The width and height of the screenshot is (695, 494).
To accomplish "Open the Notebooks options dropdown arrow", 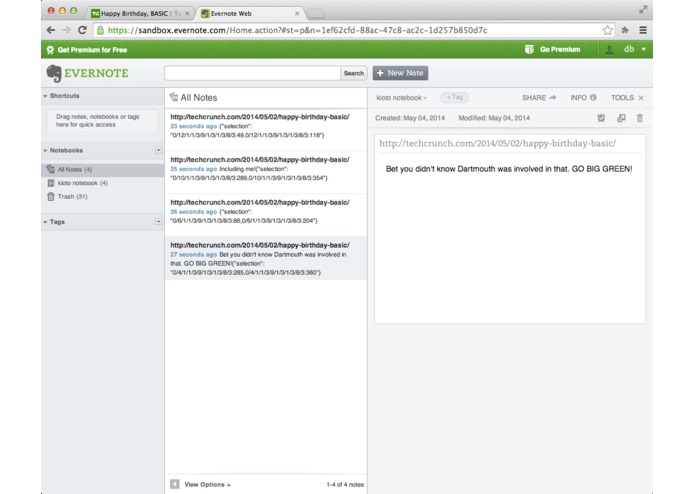I will click(x=158, y=150).
